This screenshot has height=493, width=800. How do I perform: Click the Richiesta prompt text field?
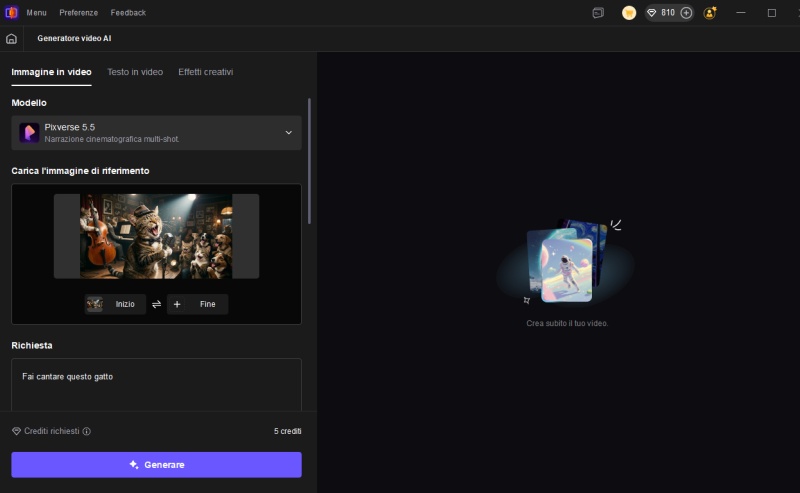[156, 385]
